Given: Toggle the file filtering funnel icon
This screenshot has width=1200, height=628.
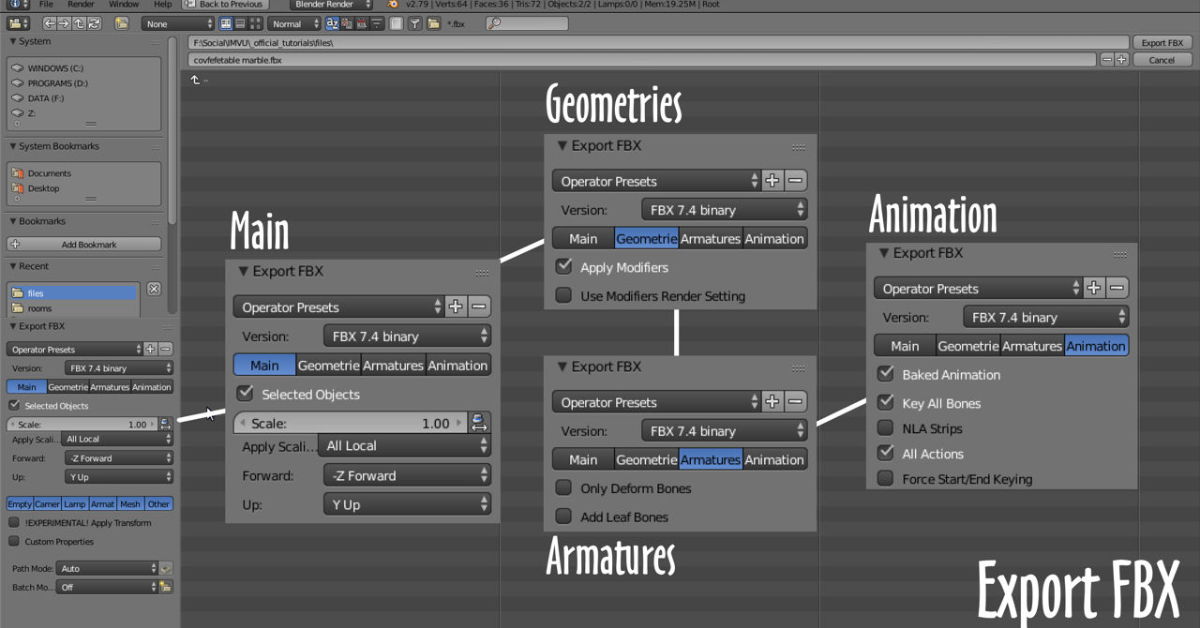Looking at the screenshot, I should click(x=415, y=23).
